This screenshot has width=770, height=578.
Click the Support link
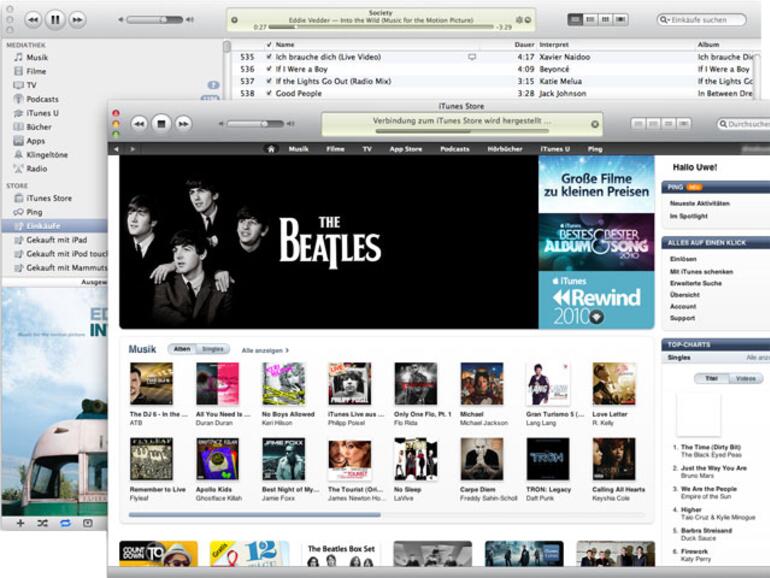coord(683,318)
